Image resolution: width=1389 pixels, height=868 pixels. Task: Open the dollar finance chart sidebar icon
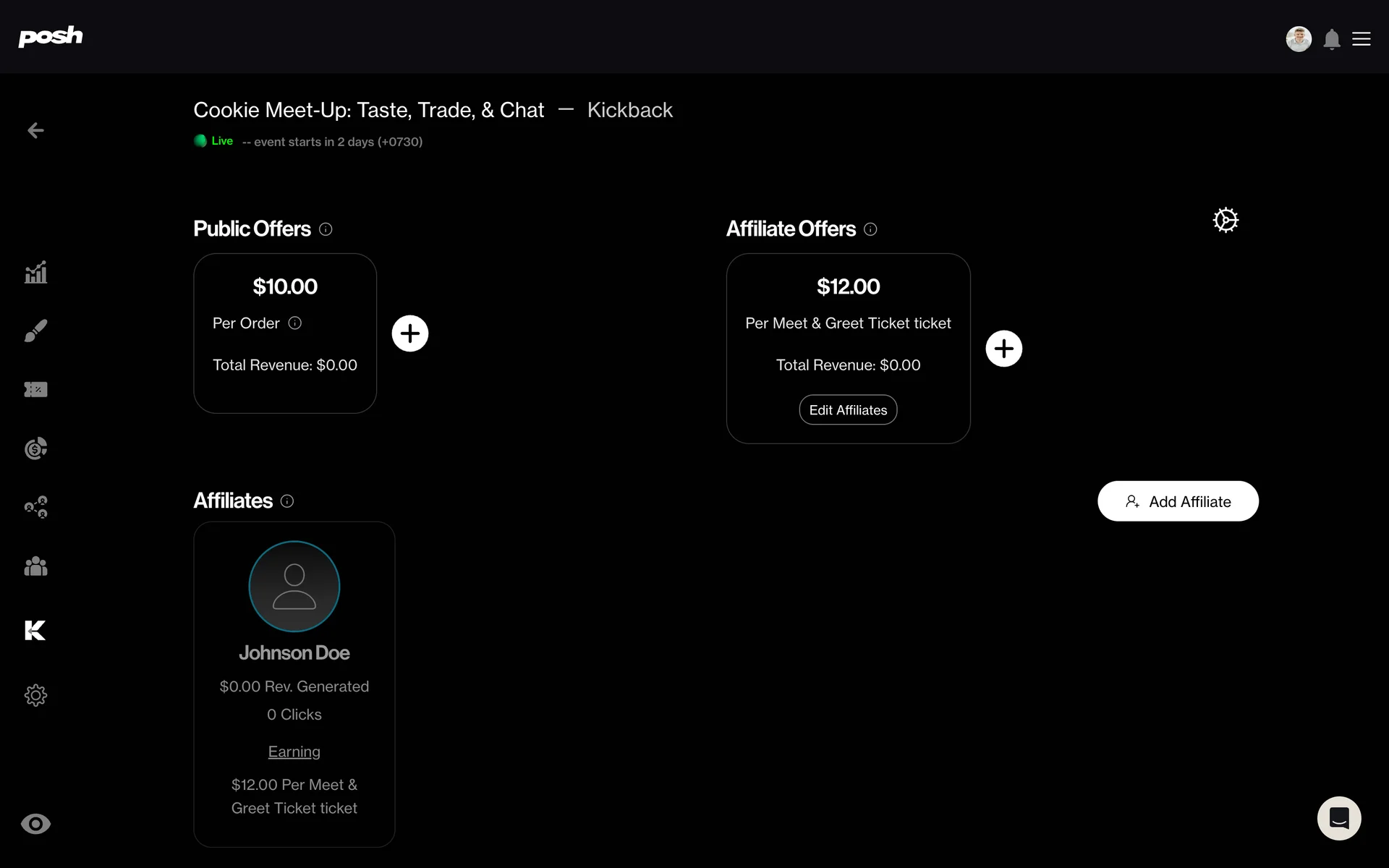35,448
